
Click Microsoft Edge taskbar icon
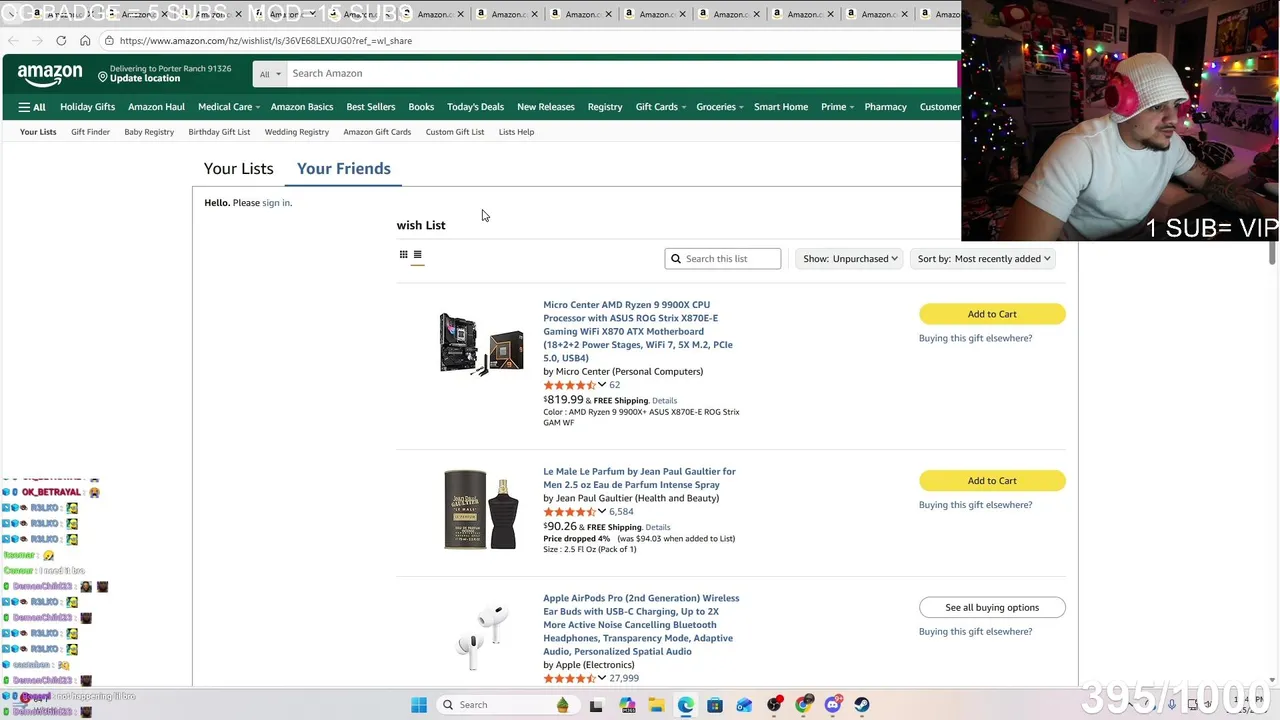coord(685,705)
